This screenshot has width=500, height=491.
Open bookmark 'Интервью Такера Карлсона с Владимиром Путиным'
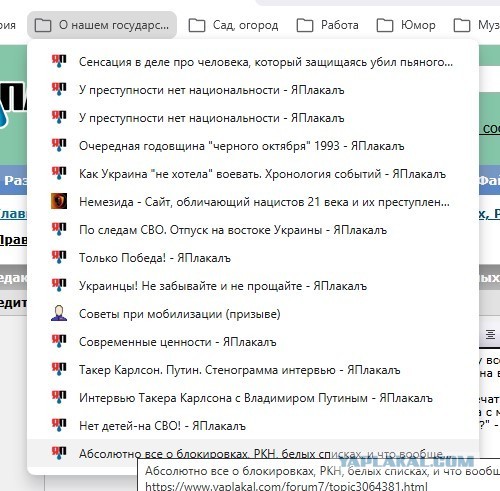point(253,398)
